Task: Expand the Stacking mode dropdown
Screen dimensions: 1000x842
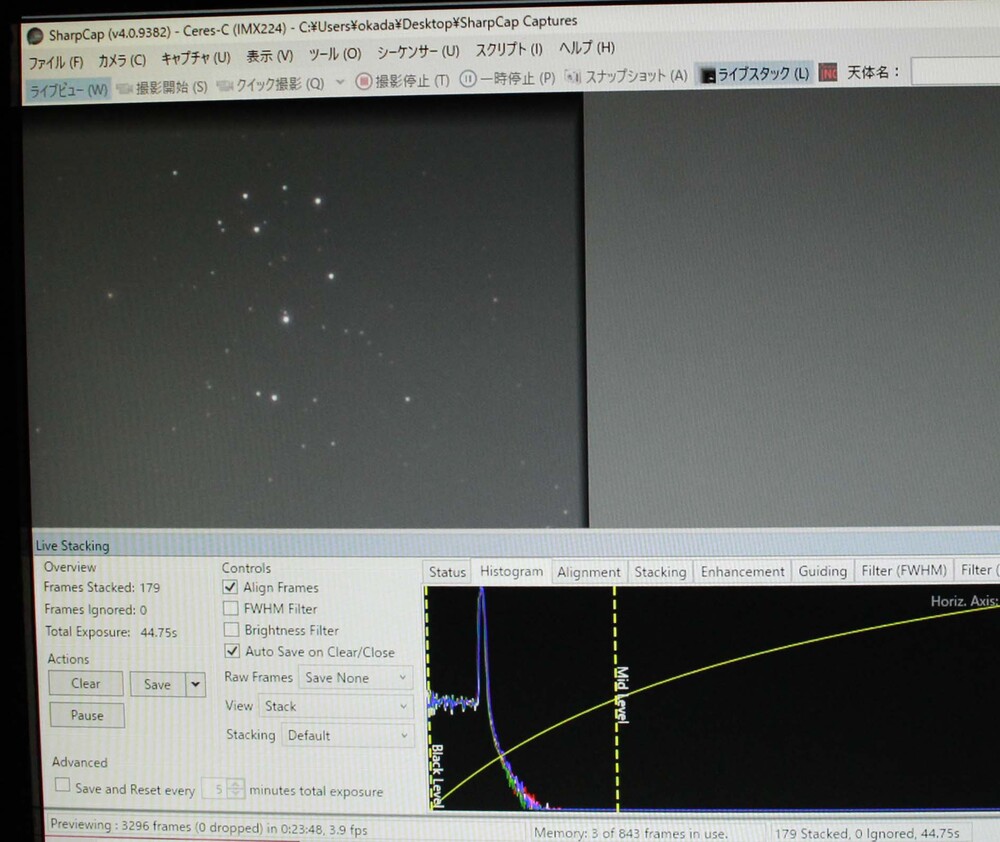Action: point(348,736)
